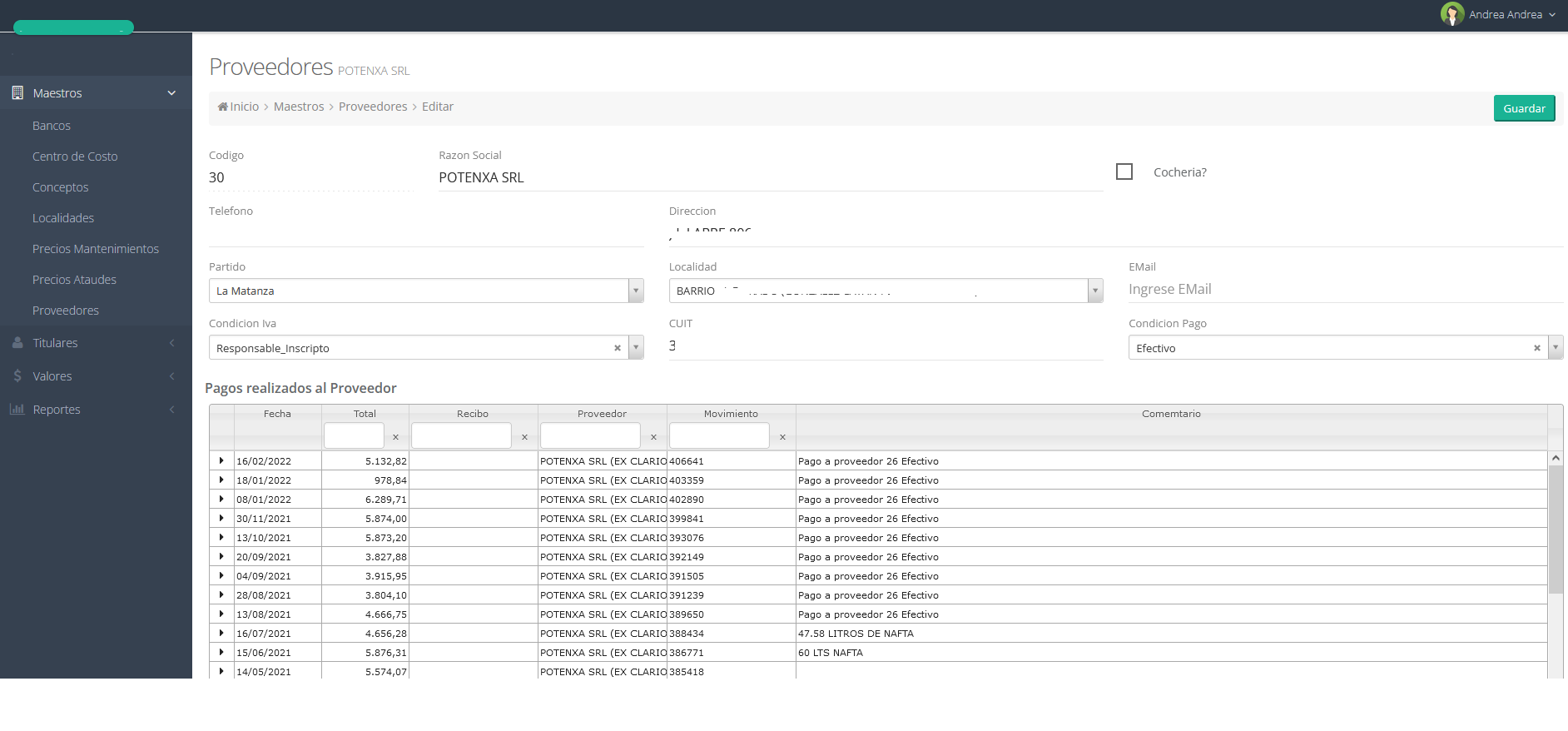Follow the Proveedores breadcrumb link
This screenshot has height=731, width=1568.
pos(373,107)
